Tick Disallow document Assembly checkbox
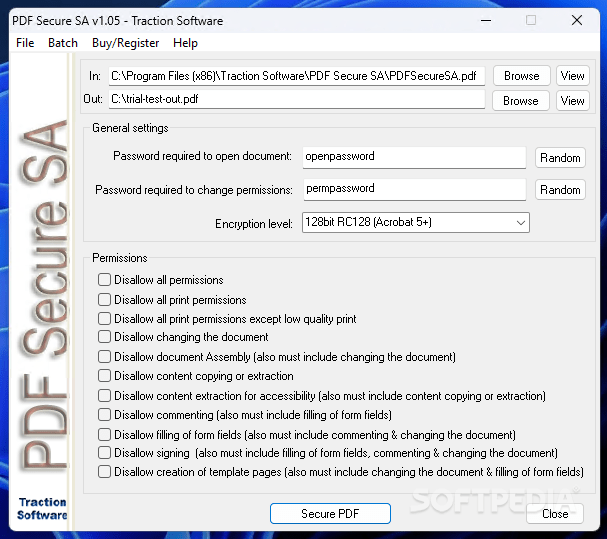This screenshot has height=539, width=607. click(x=104, y=356)
